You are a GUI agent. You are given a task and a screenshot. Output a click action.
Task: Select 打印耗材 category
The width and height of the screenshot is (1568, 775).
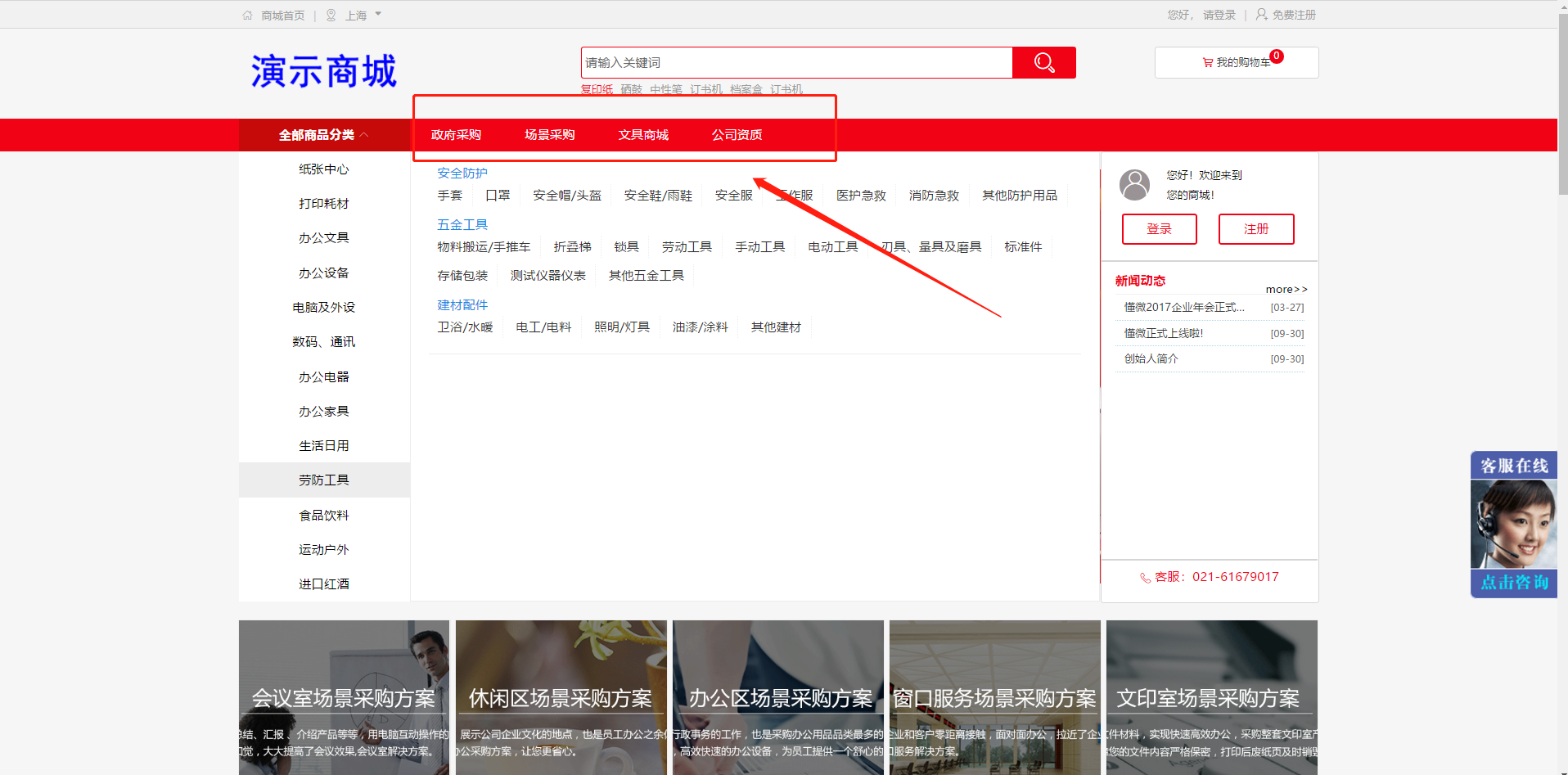tap(324, 204)
